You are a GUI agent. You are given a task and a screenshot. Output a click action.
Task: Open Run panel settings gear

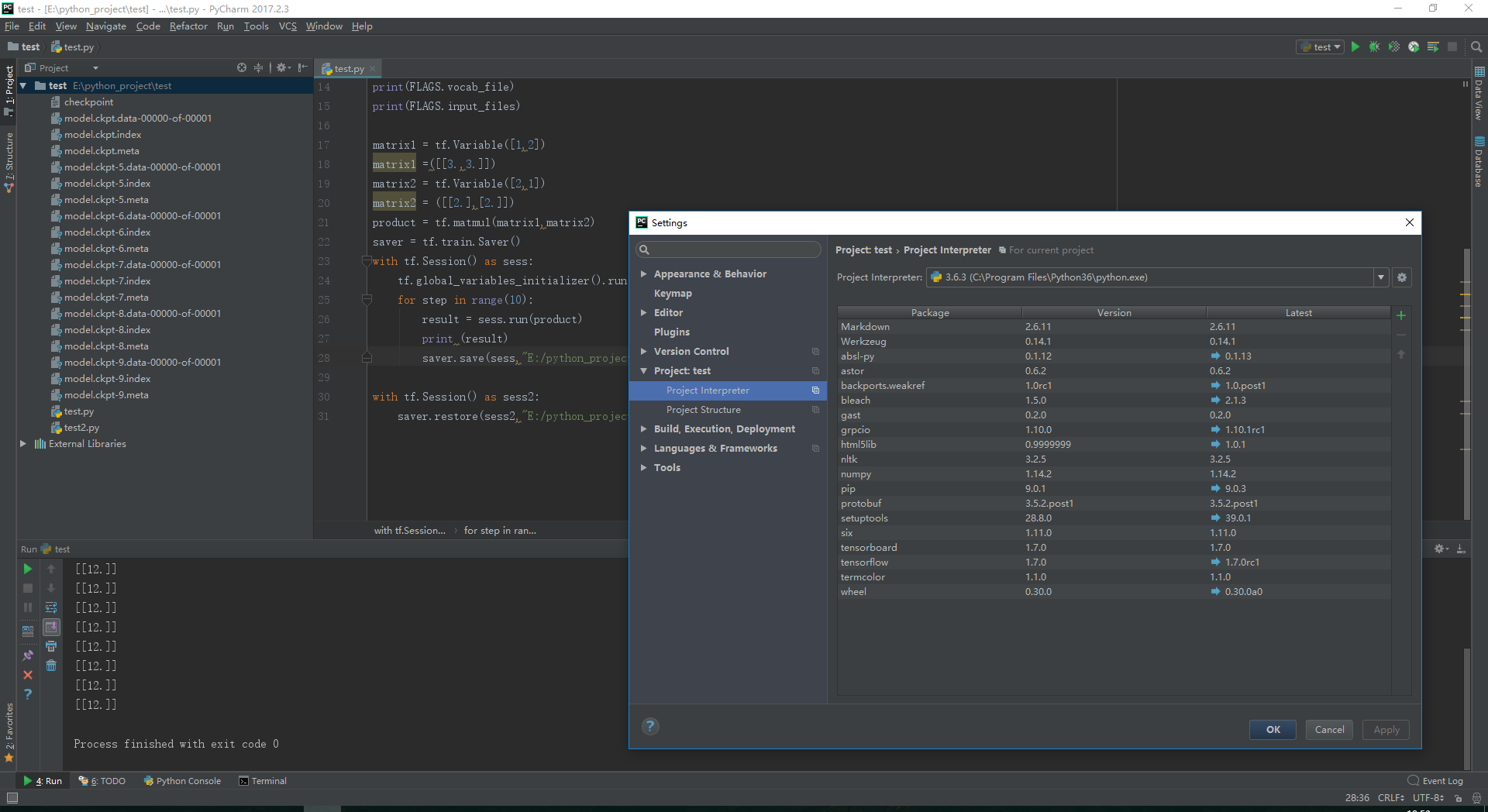point(1441,549)
